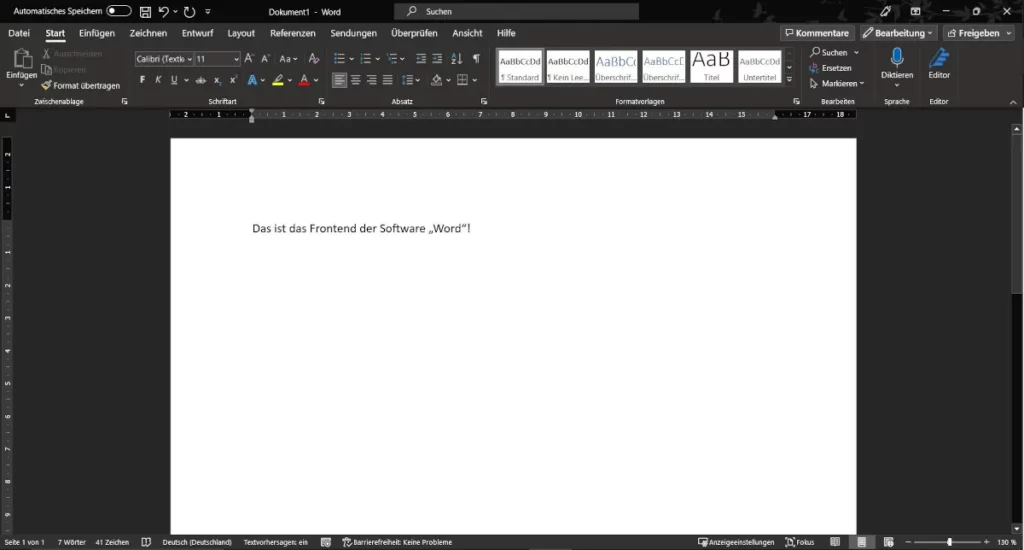Screen dimensions: 1024x550
Task: Open spelling check book icon in status bar
Action: pyautogui.click(x=146, y=542)
